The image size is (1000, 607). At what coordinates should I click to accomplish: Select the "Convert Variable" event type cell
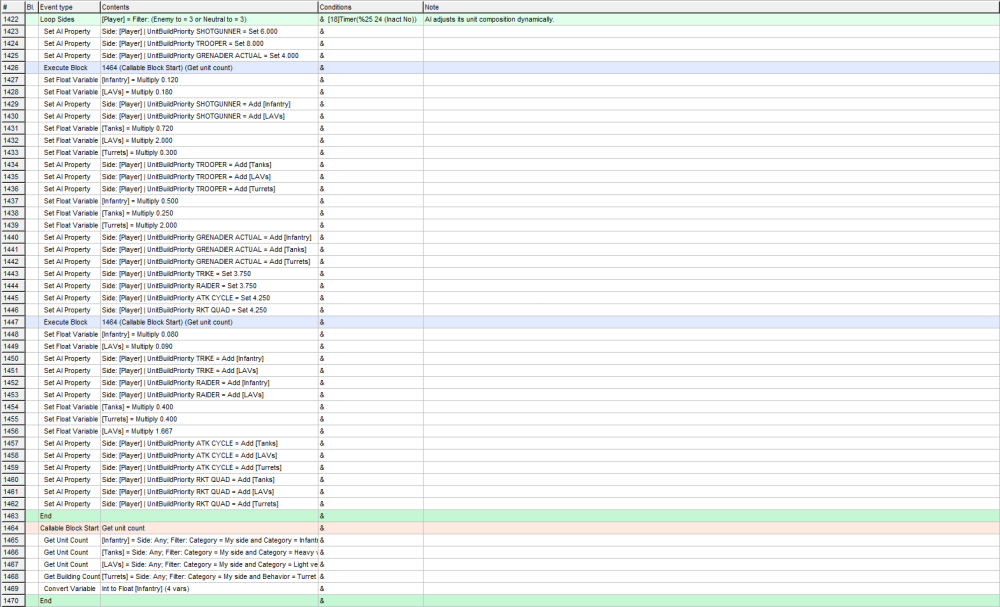click(69, 589)
